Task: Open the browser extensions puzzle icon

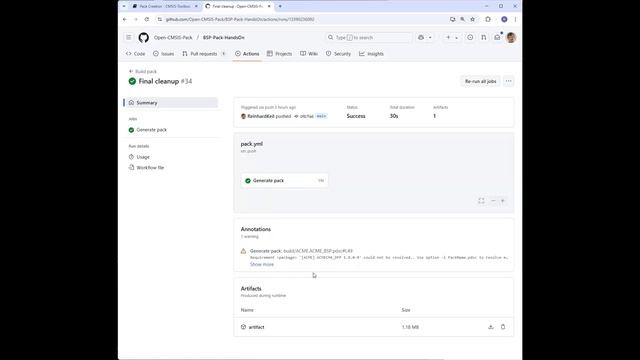Action: (488, 19)
